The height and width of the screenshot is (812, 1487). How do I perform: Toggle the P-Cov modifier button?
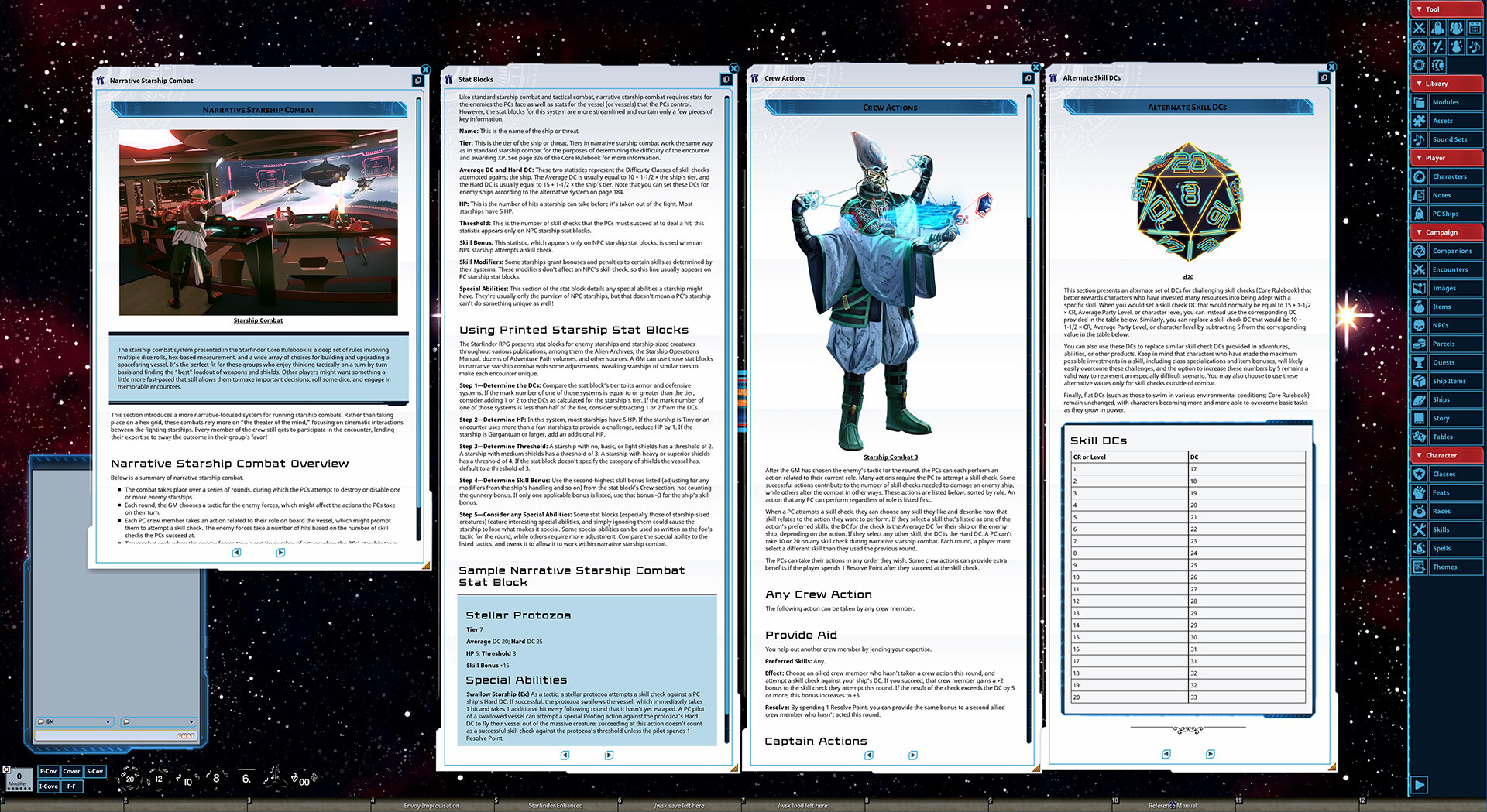pyautogui.click(x=48, y=771)
